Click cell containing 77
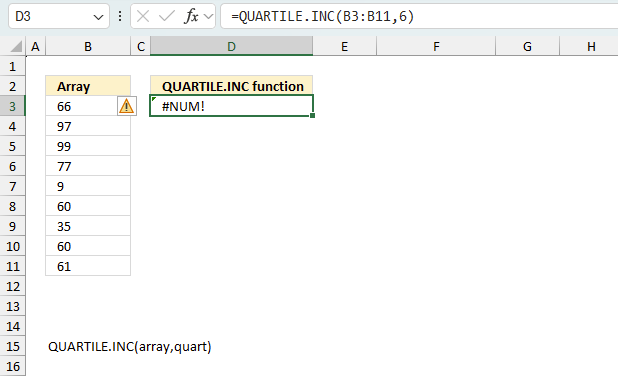The image size is (618, 376). tap(88, 166)
